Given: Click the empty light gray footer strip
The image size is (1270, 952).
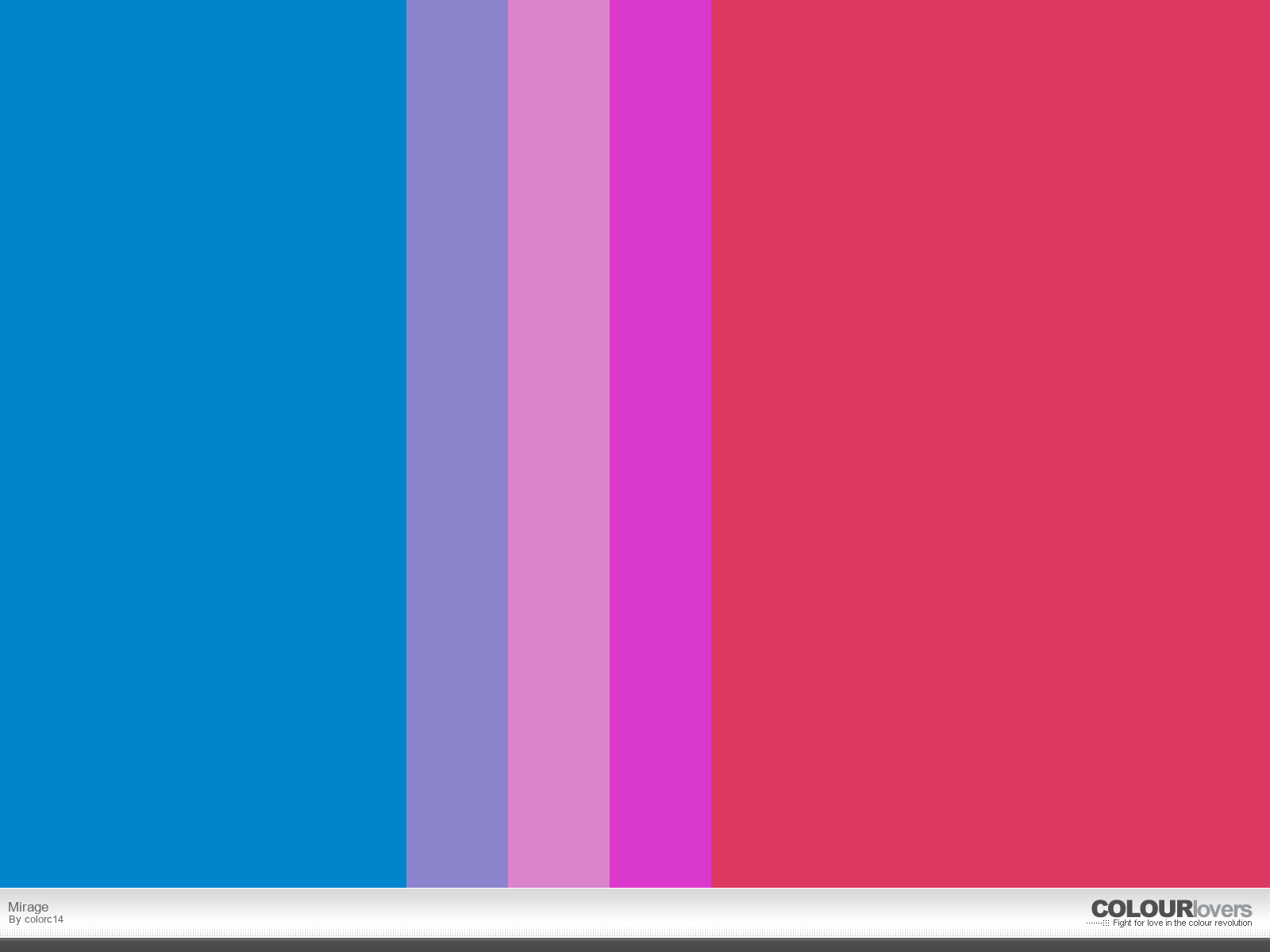Looking at the screenshot, I should click(x=556, y=912).
